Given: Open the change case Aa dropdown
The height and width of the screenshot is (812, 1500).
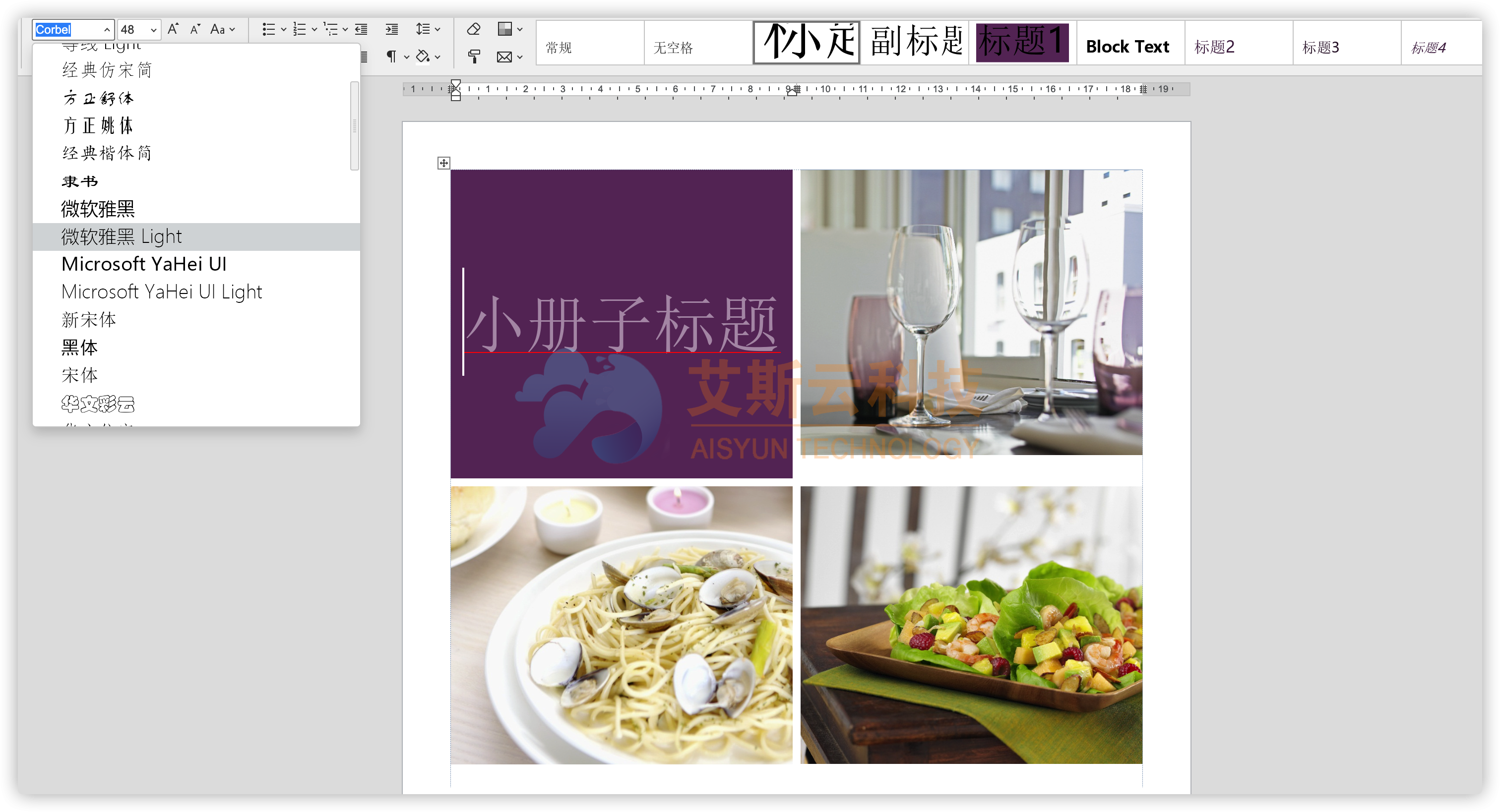Looking at the screenshot, I should point(222,29).
